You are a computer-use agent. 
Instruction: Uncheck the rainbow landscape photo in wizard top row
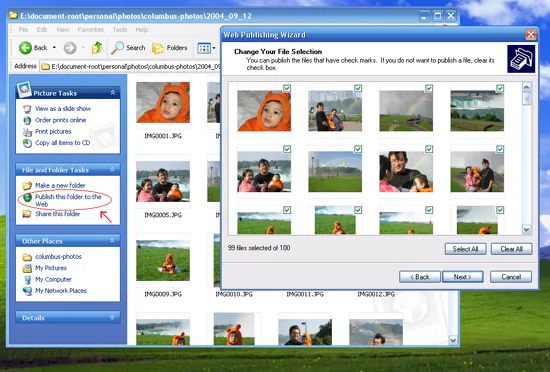click(429, 88)
